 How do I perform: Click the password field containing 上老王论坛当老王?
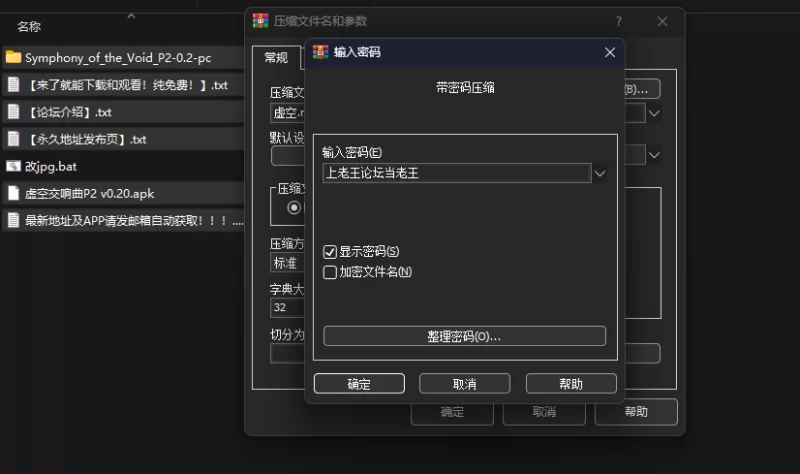pos(457,173)
